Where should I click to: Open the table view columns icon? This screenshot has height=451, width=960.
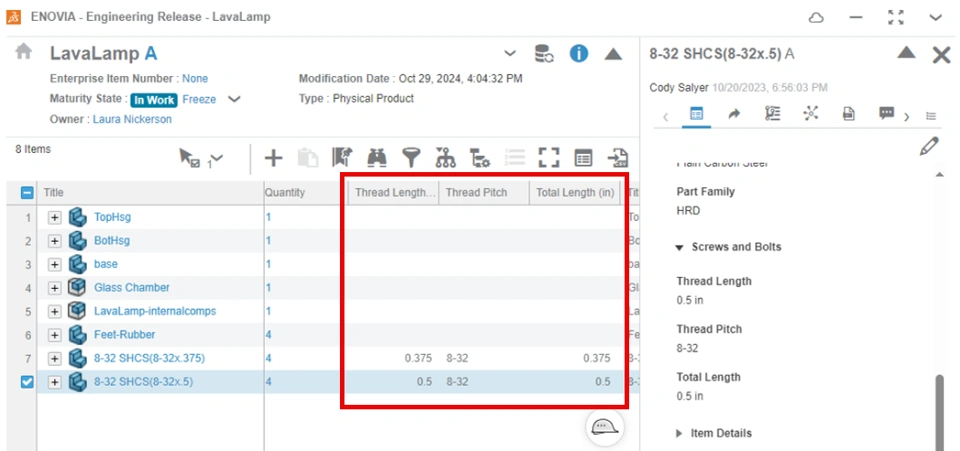coord(583,158)
